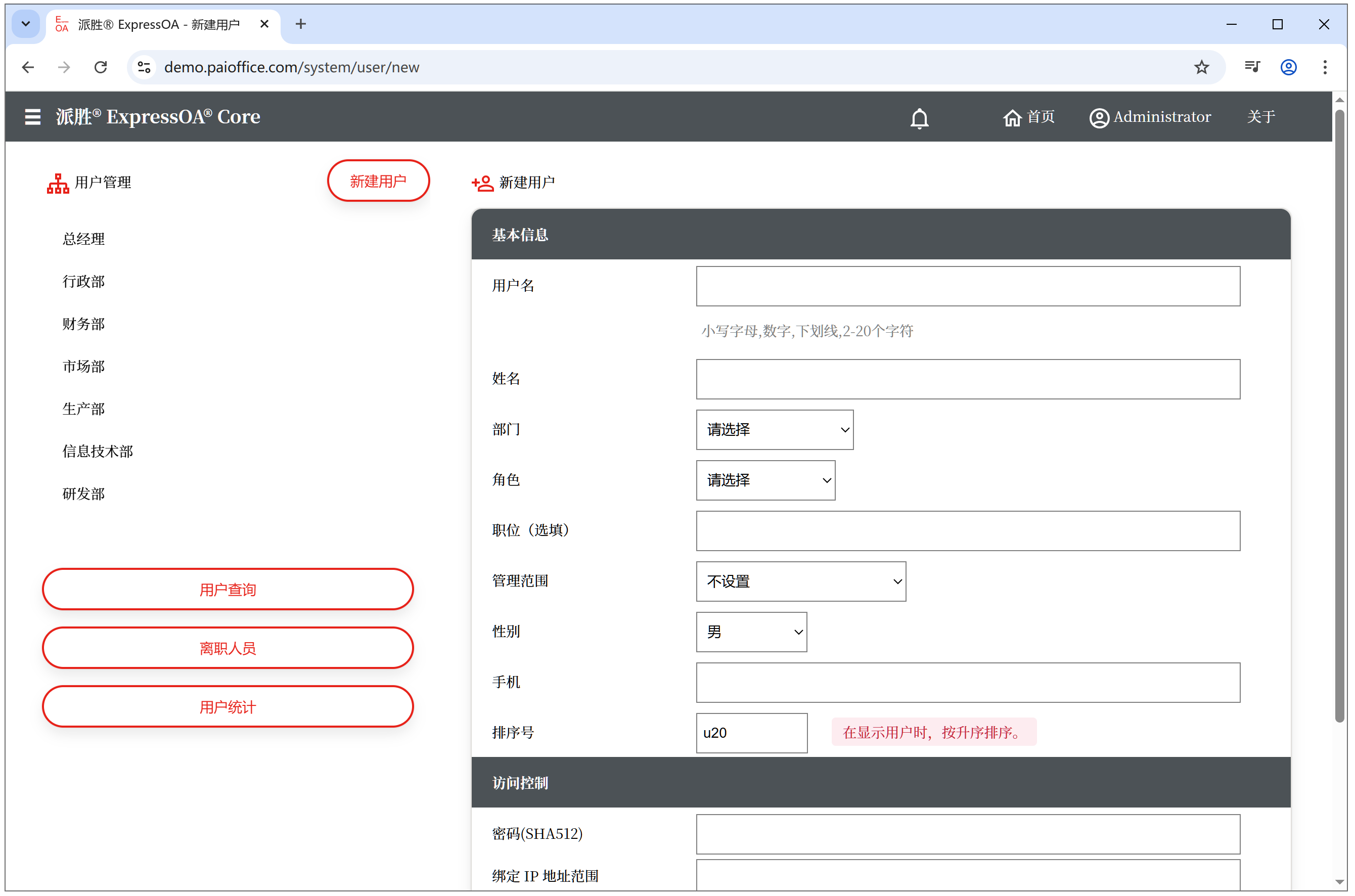This screenshot has height=896, width=1355.
Task: Click the 小写字母,数字,下划线,2-20个字符 hint
Action: click(807, 331)
